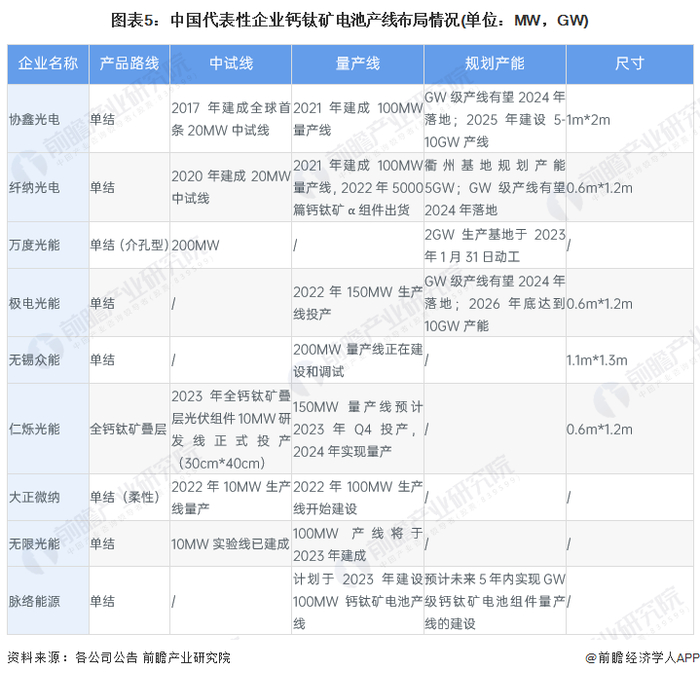Select the 无锡众能 company cell
Image resolution: width=700 pixels, height=678 pixels.
point(48,360)
